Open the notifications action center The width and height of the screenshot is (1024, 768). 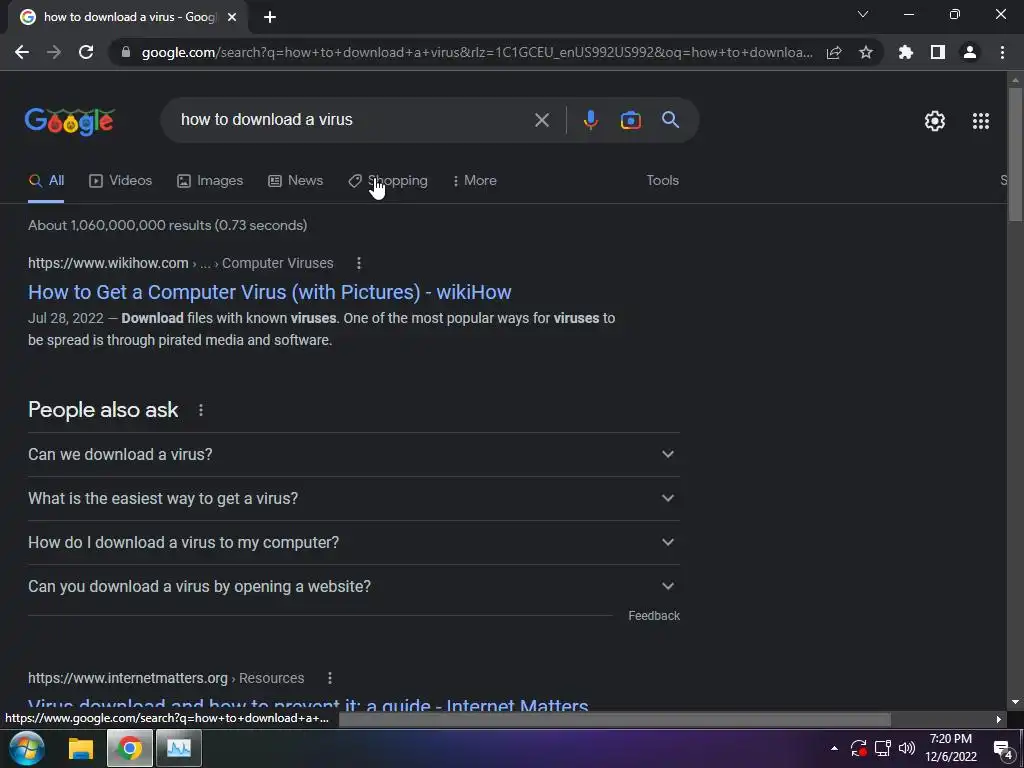(x=1002, y=749)
